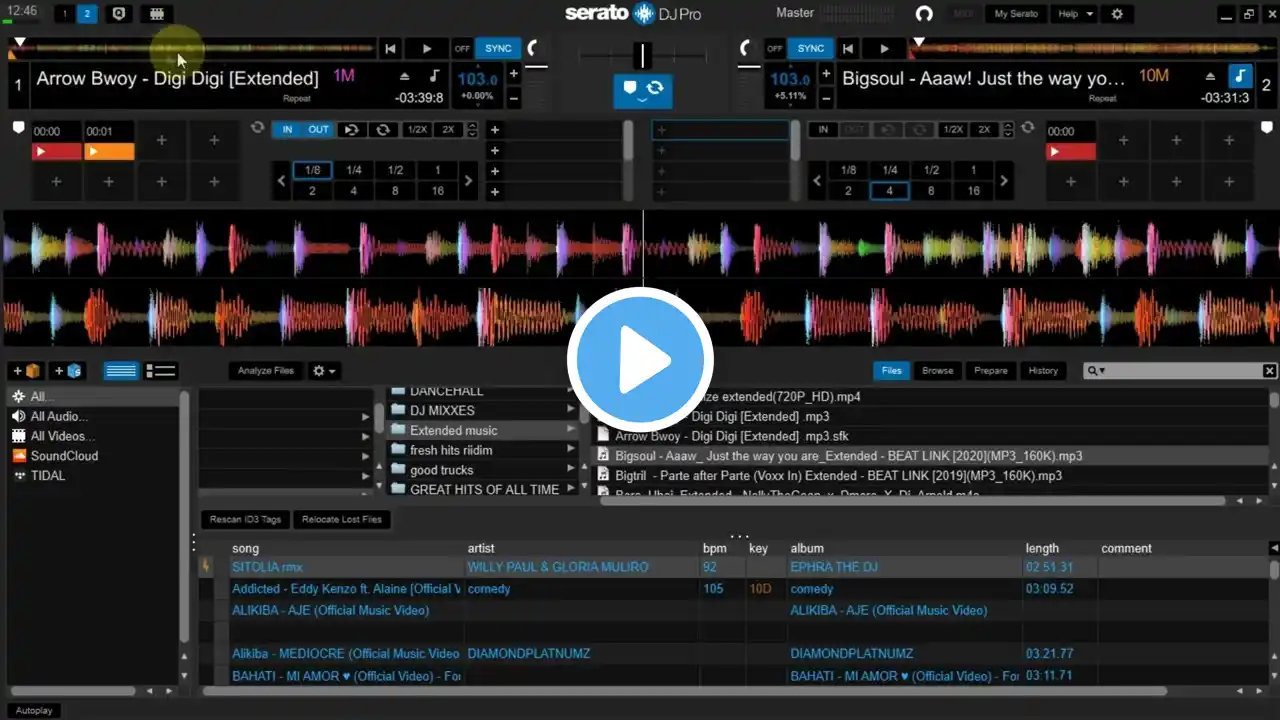Viewport: 1280px width, 720px height.
Task: Enable key lock on deck 1
Action: [x=434, y=76]
